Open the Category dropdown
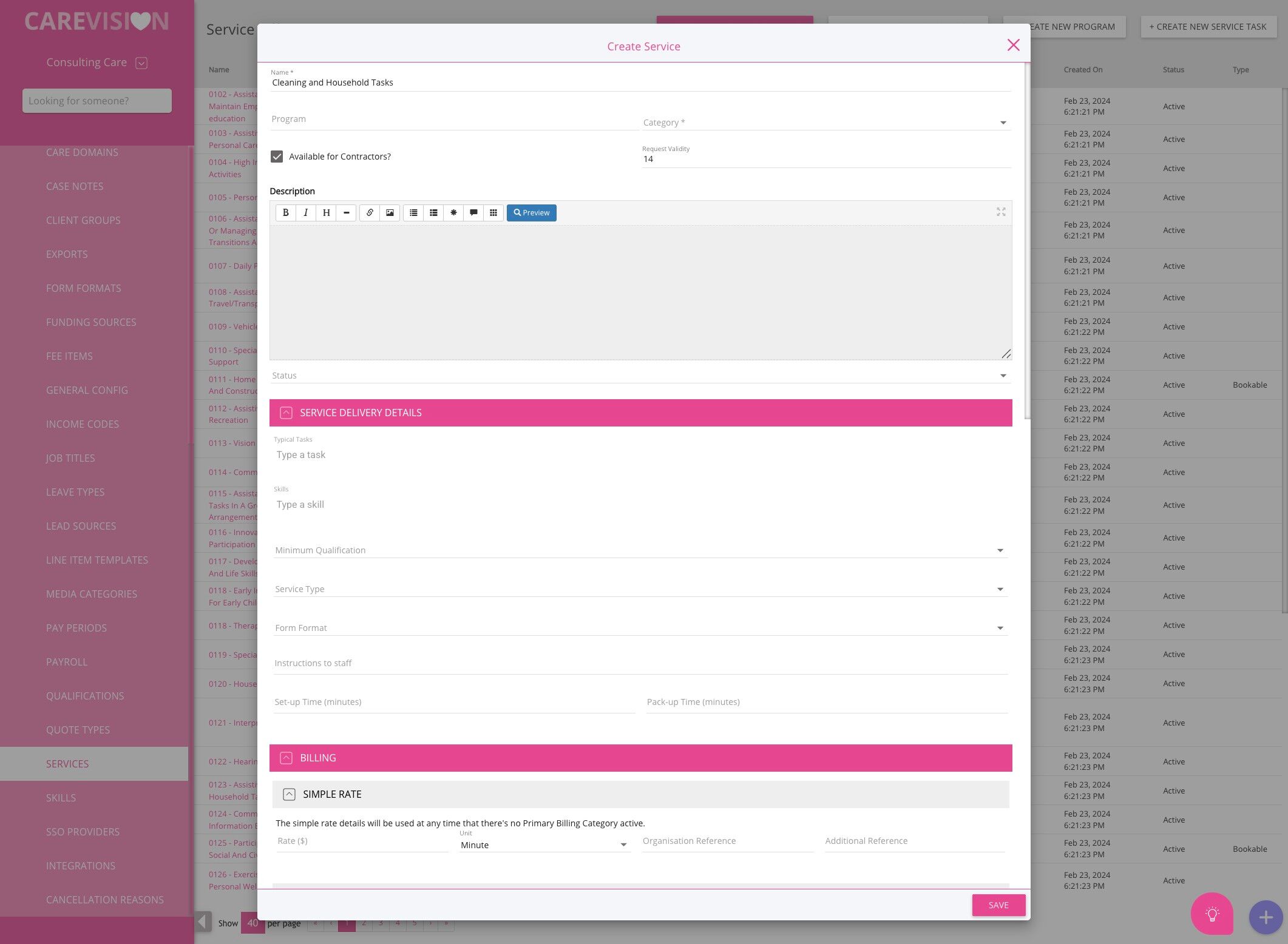 825,123
